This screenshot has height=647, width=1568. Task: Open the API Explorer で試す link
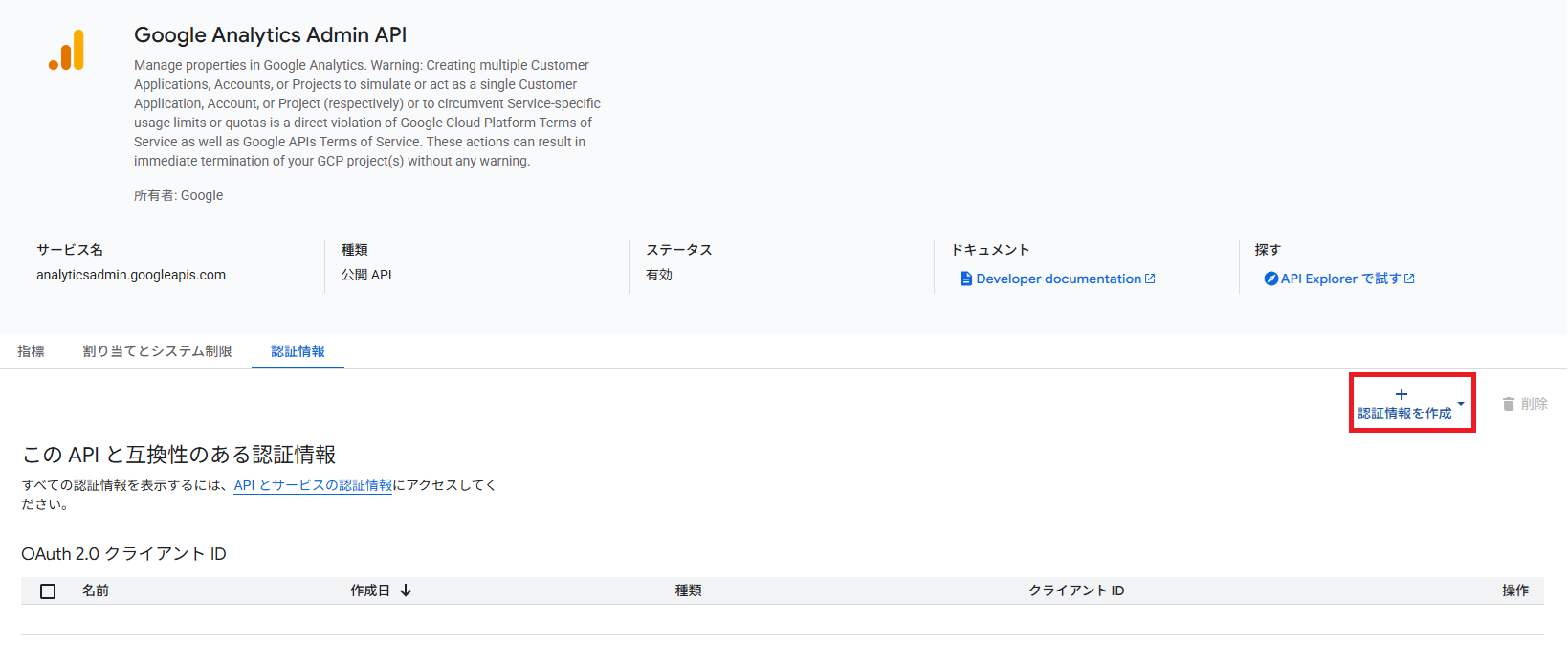[1340, 279]
